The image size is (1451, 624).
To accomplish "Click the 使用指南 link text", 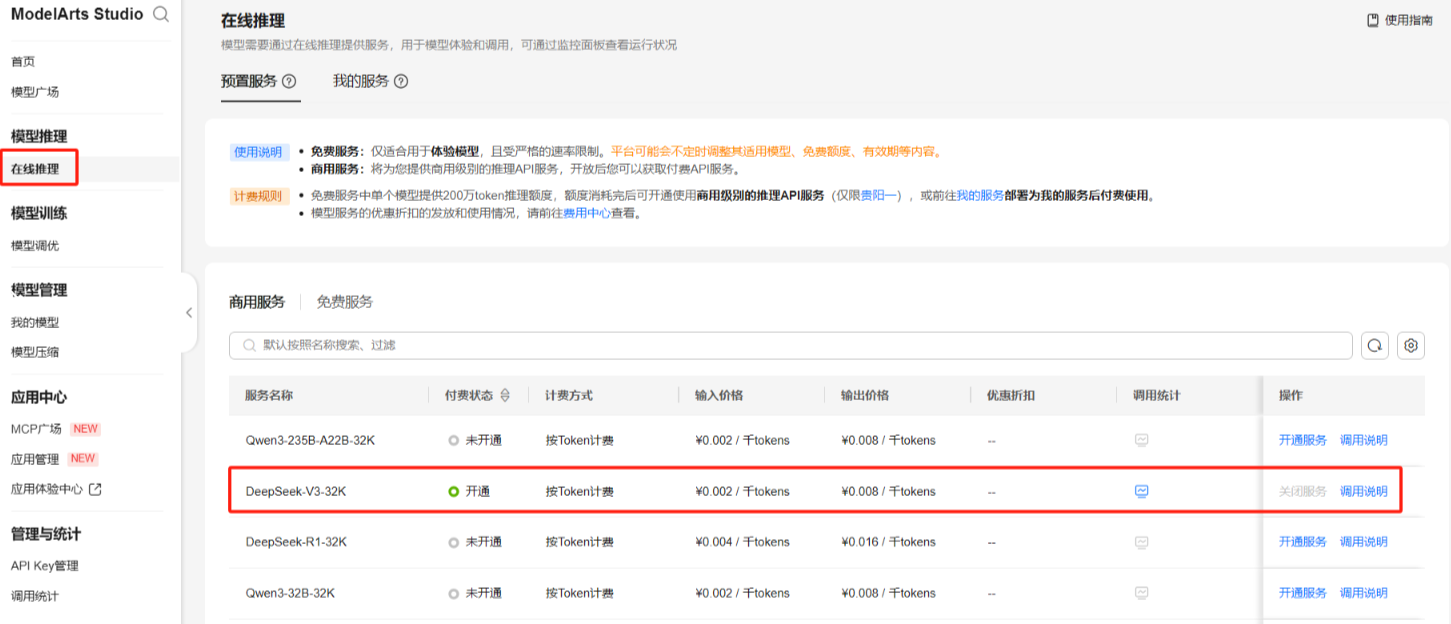I will coord(1409,20).
